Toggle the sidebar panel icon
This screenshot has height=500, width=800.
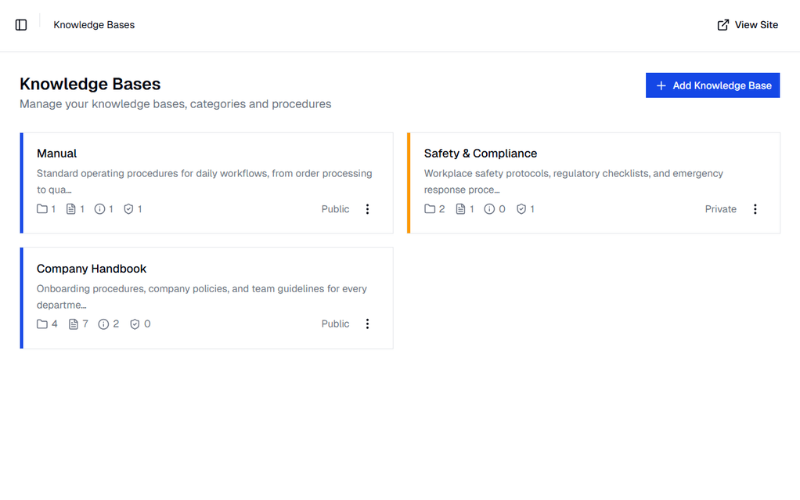point(21,25)
